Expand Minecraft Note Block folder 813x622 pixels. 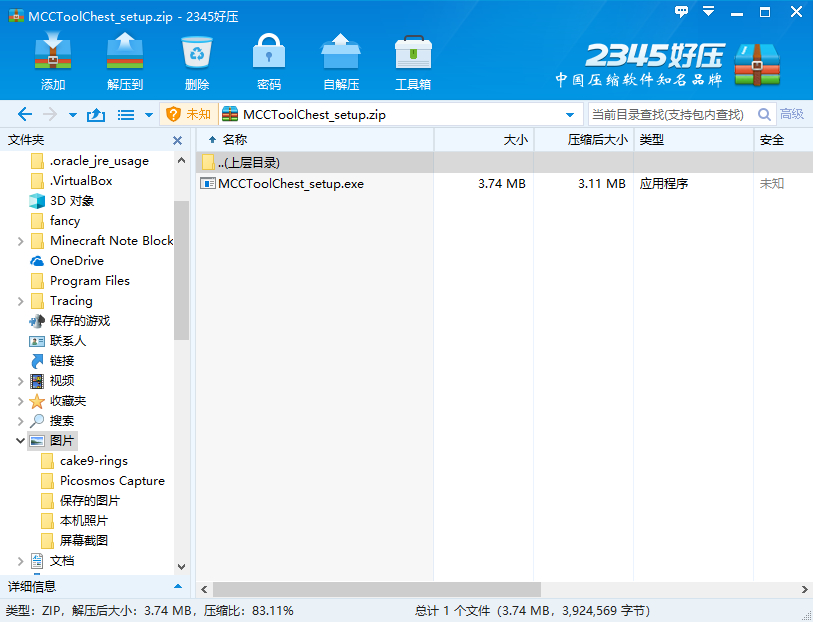point(20,241)
